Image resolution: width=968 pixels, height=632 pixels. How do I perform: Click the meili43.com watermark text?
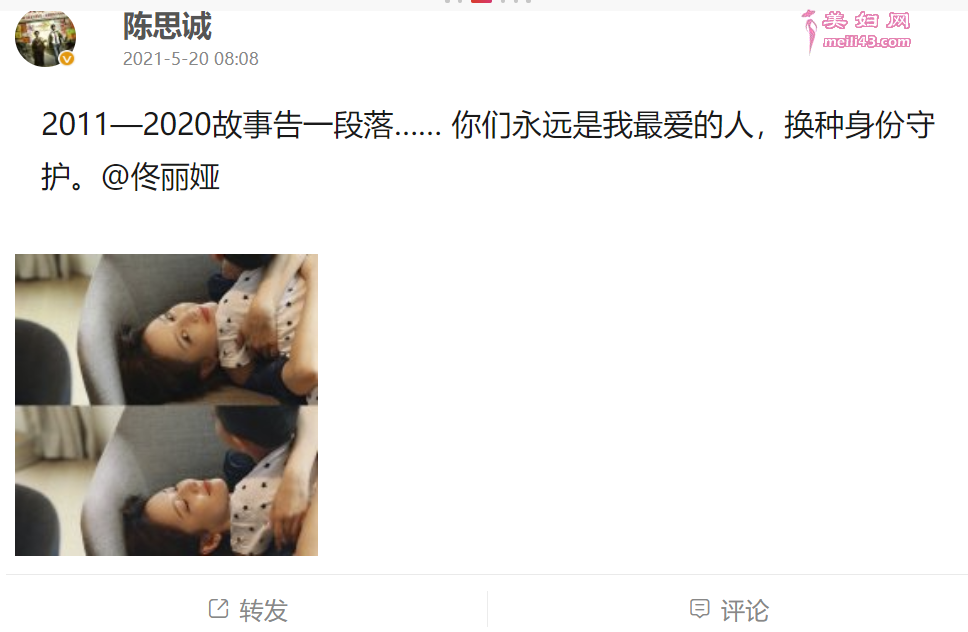[867, 42]
